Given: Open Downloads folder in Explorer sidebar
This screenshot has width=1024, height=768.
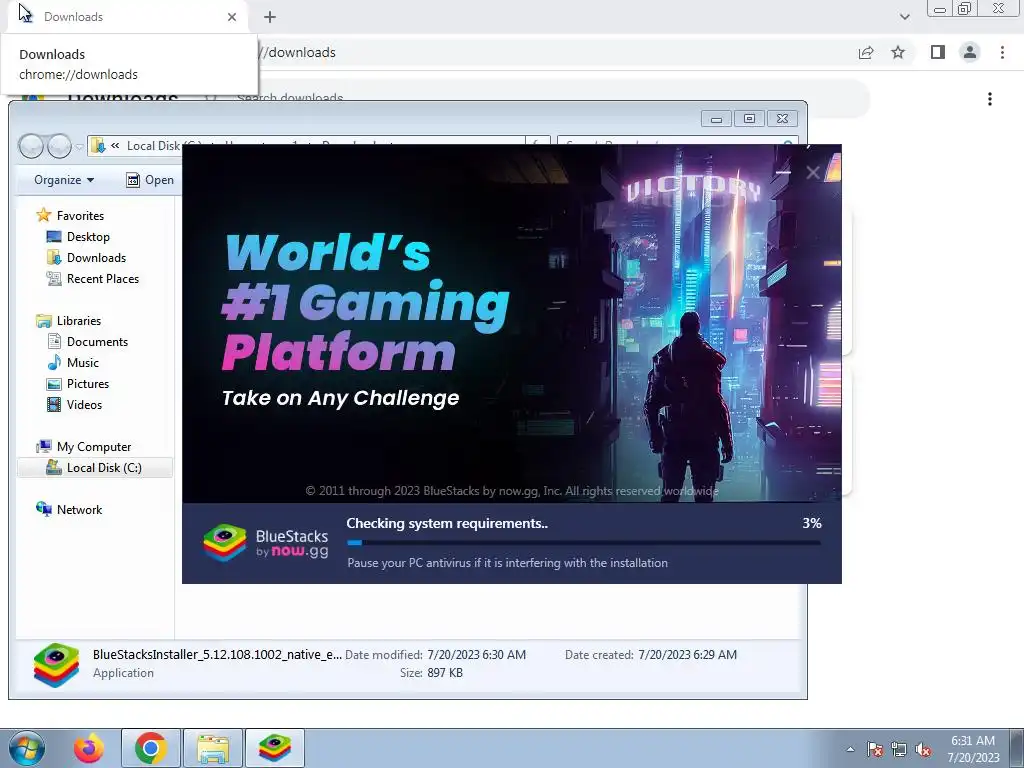Looking at the screenshot, I should pyautogui.click(x=96, y=257).
